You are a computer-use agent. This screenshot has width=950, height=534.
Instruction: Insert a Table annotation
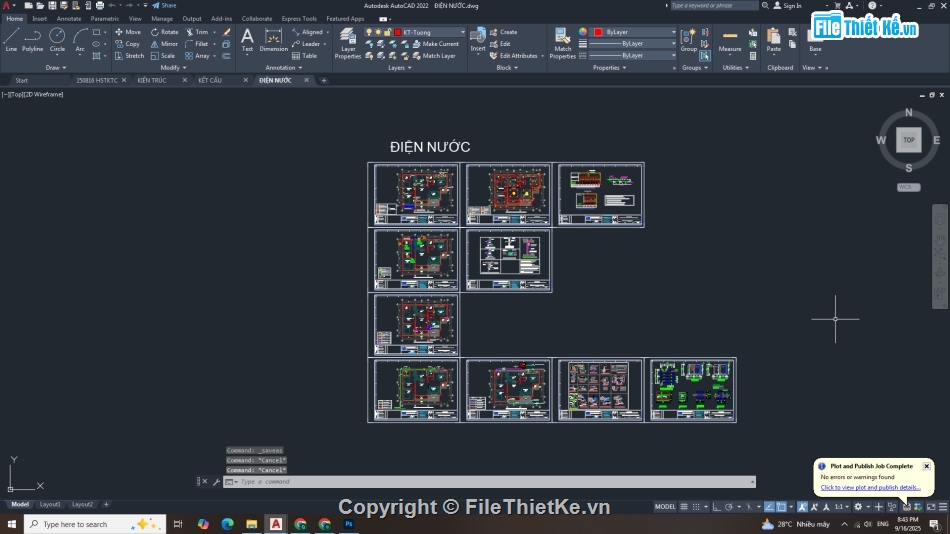click(x=304, y=56)
